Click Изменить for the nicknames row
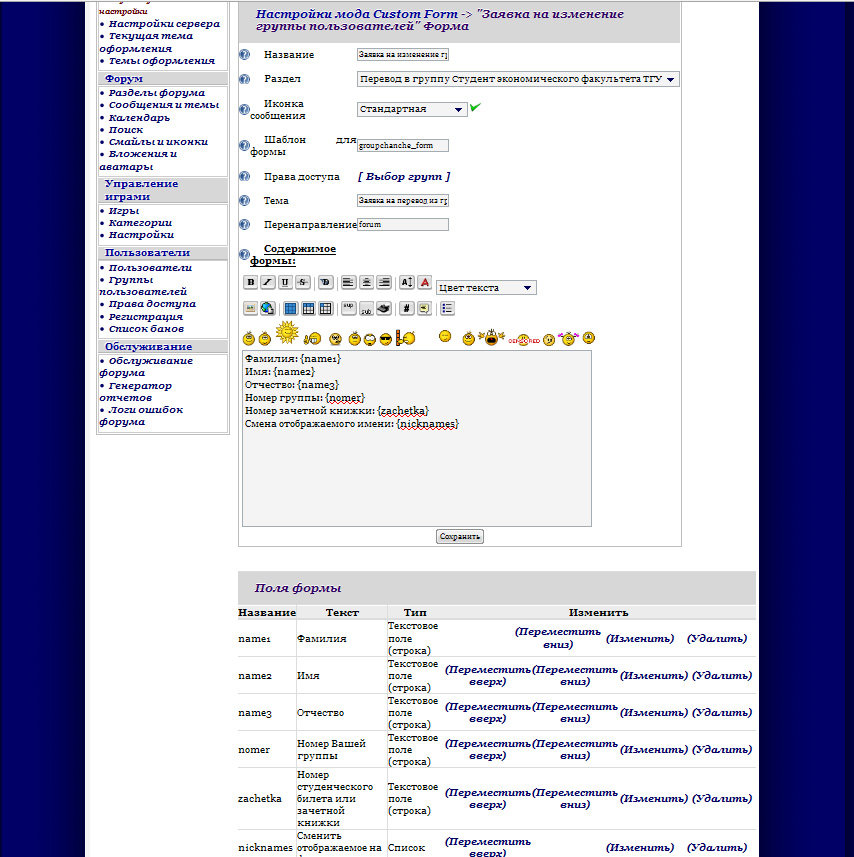Image resolution: width=854 pixels, height=857 pixels. 640,848
